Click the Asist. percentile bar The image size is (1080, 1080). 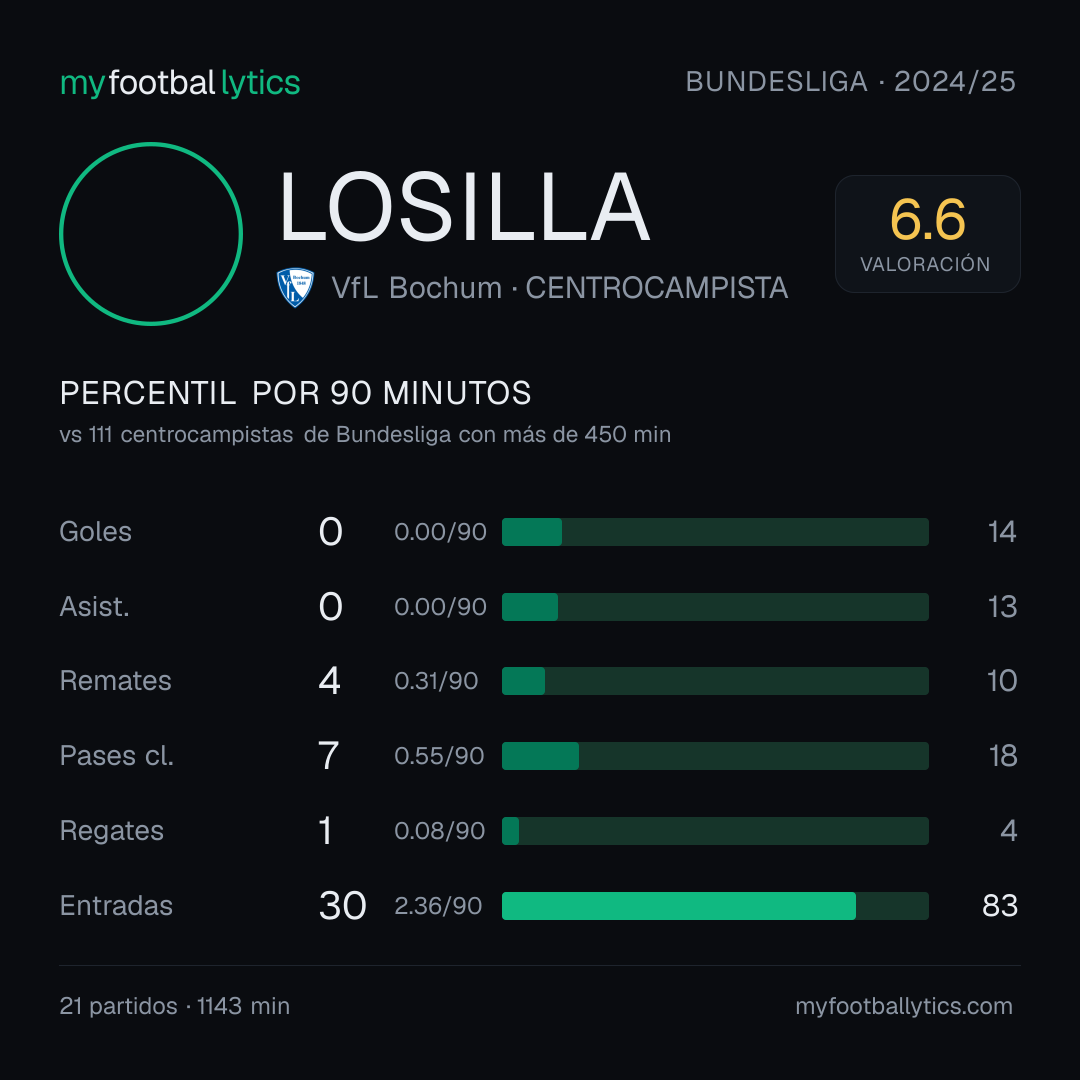(x=715, y=607)
